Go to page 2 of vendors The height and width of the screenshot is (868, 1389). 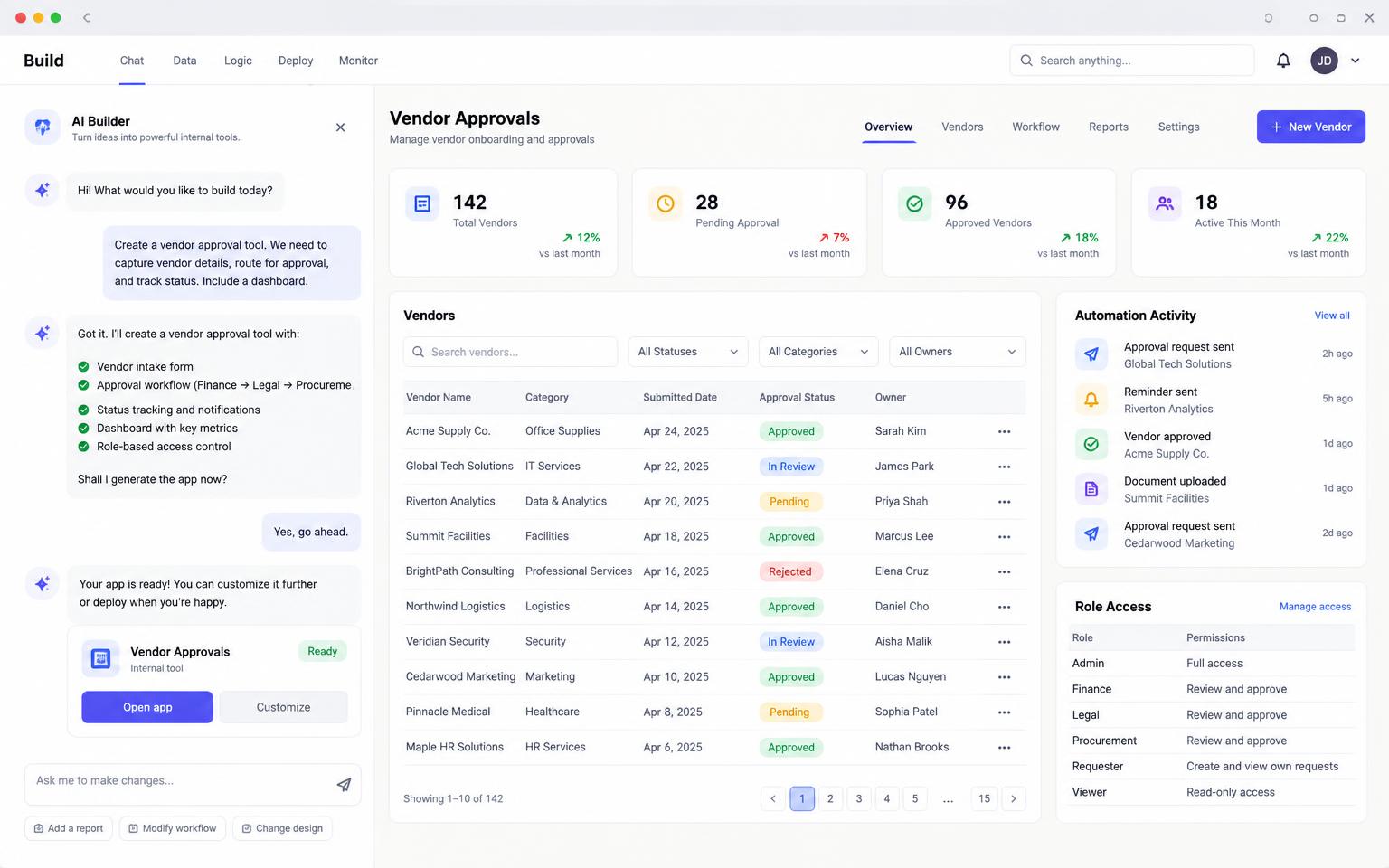pos(830,798)
